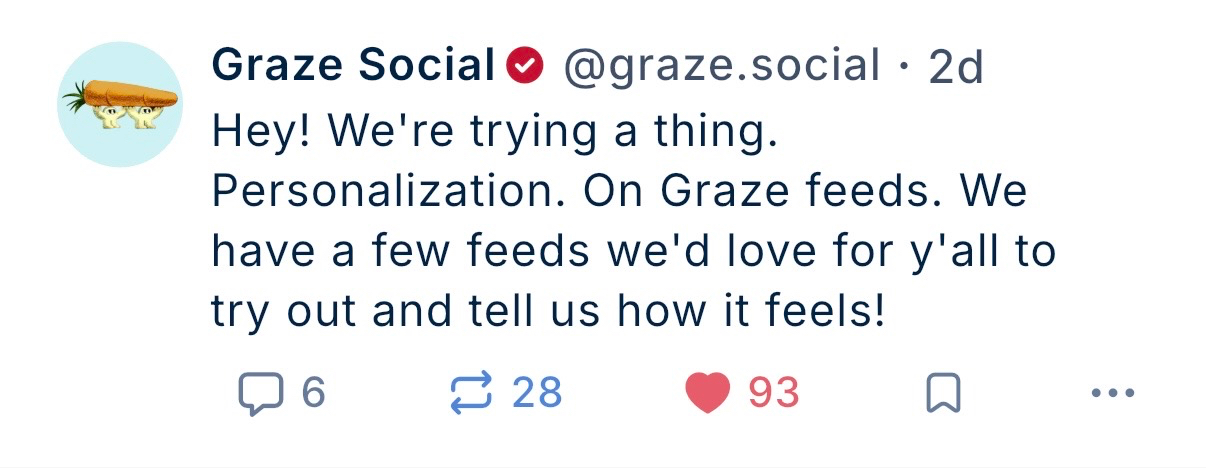The width and height of the screenshot is (1206, 468).
Task: Click the 2d post timestamp
Action: 956,68
